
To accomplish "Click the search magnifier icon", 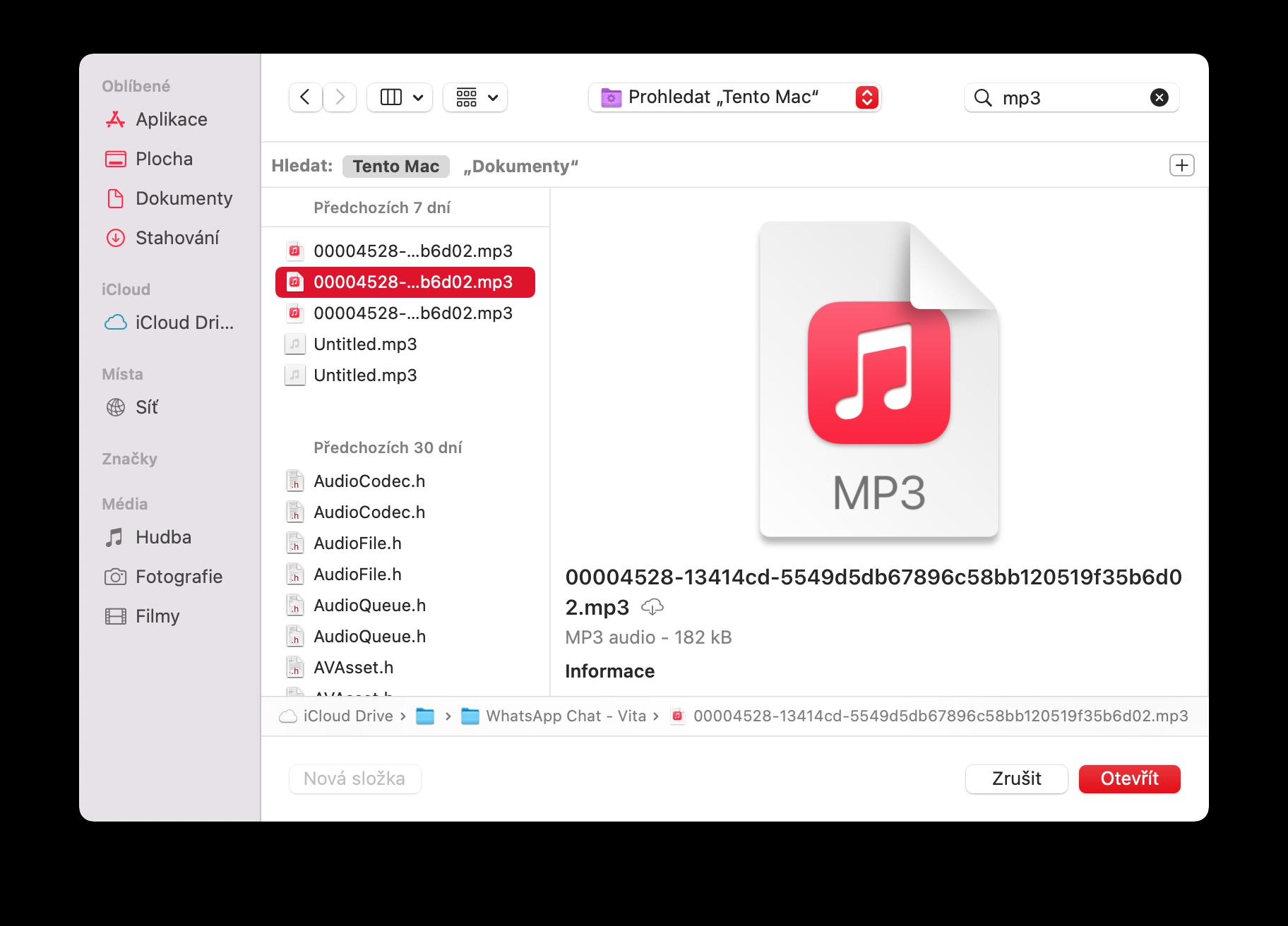I will pos(983,97).
